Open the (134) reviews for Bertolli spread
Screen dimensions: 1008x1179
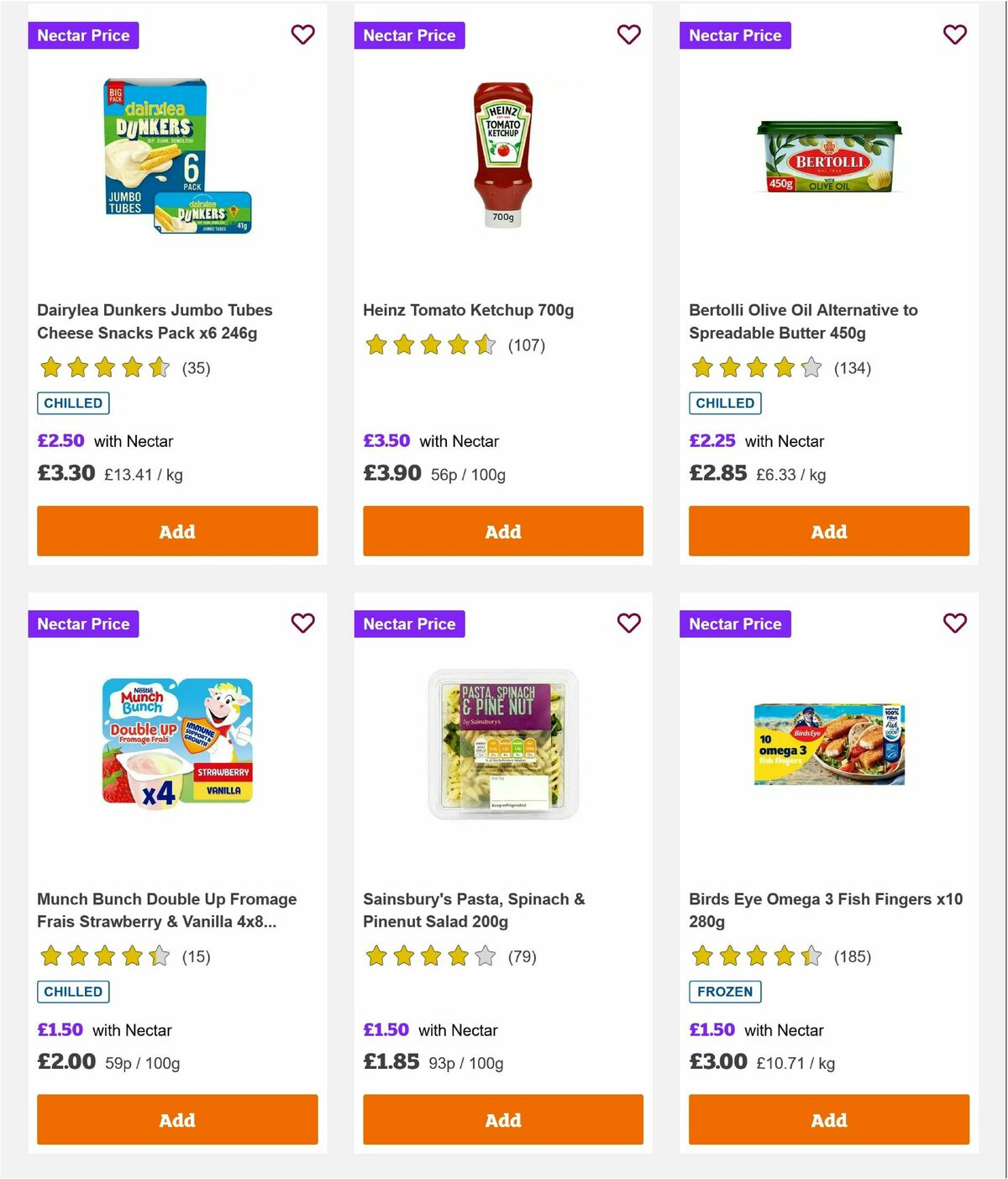pyautogui.click(x=853, y=368)
